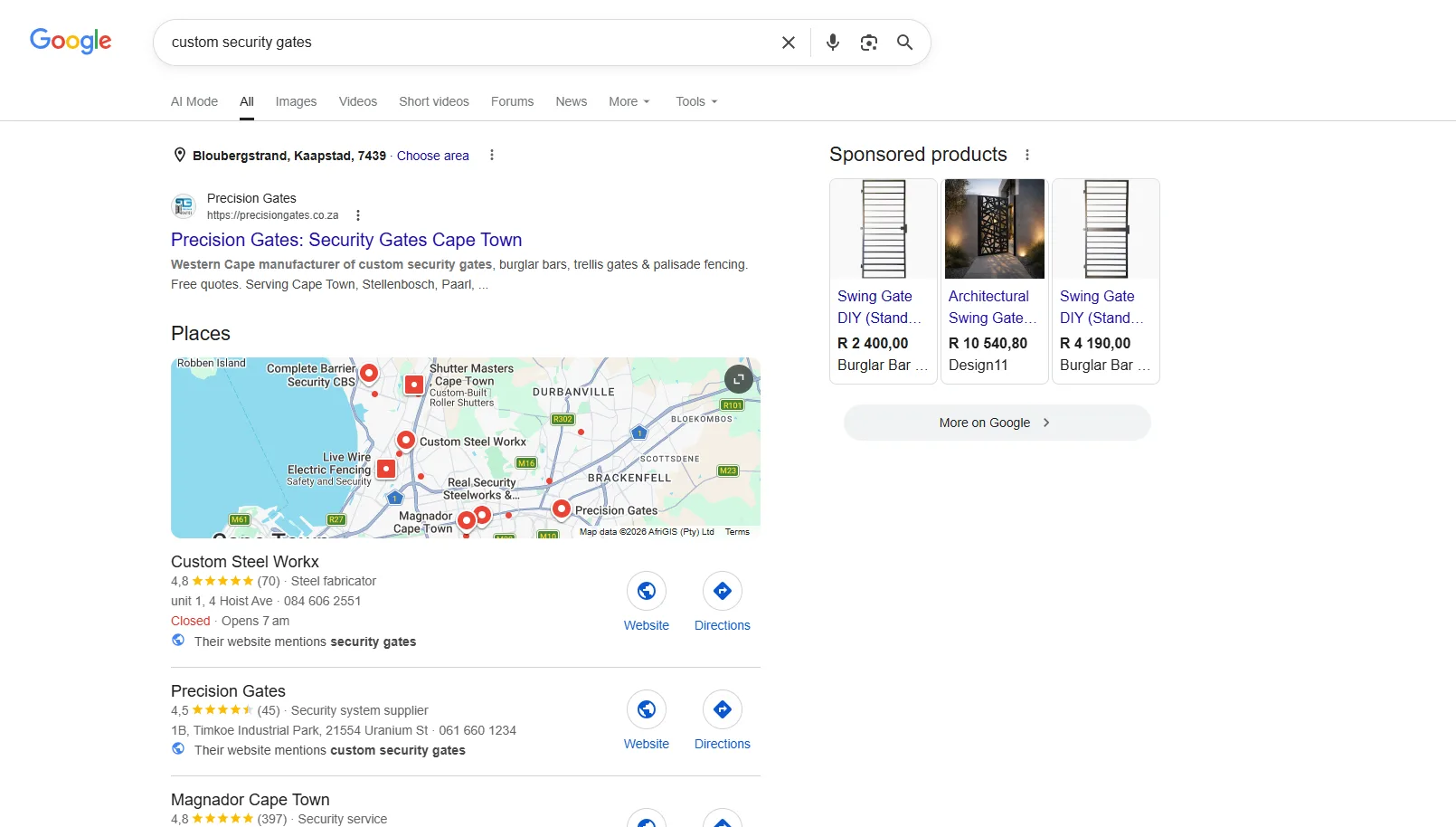1456x827 pixels.
Task: Click the Precision Gates site favicon
Action: click(x=184, y=206)
